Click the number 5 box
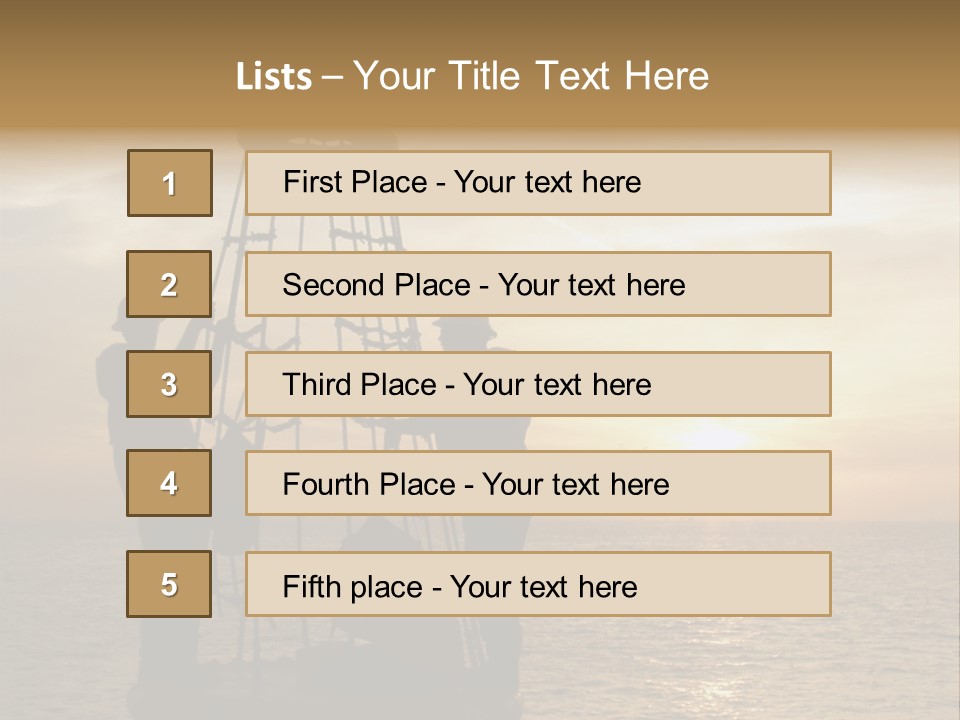This screenshot has height=720, width=960. pyautogui.click(x=169, y=584)
